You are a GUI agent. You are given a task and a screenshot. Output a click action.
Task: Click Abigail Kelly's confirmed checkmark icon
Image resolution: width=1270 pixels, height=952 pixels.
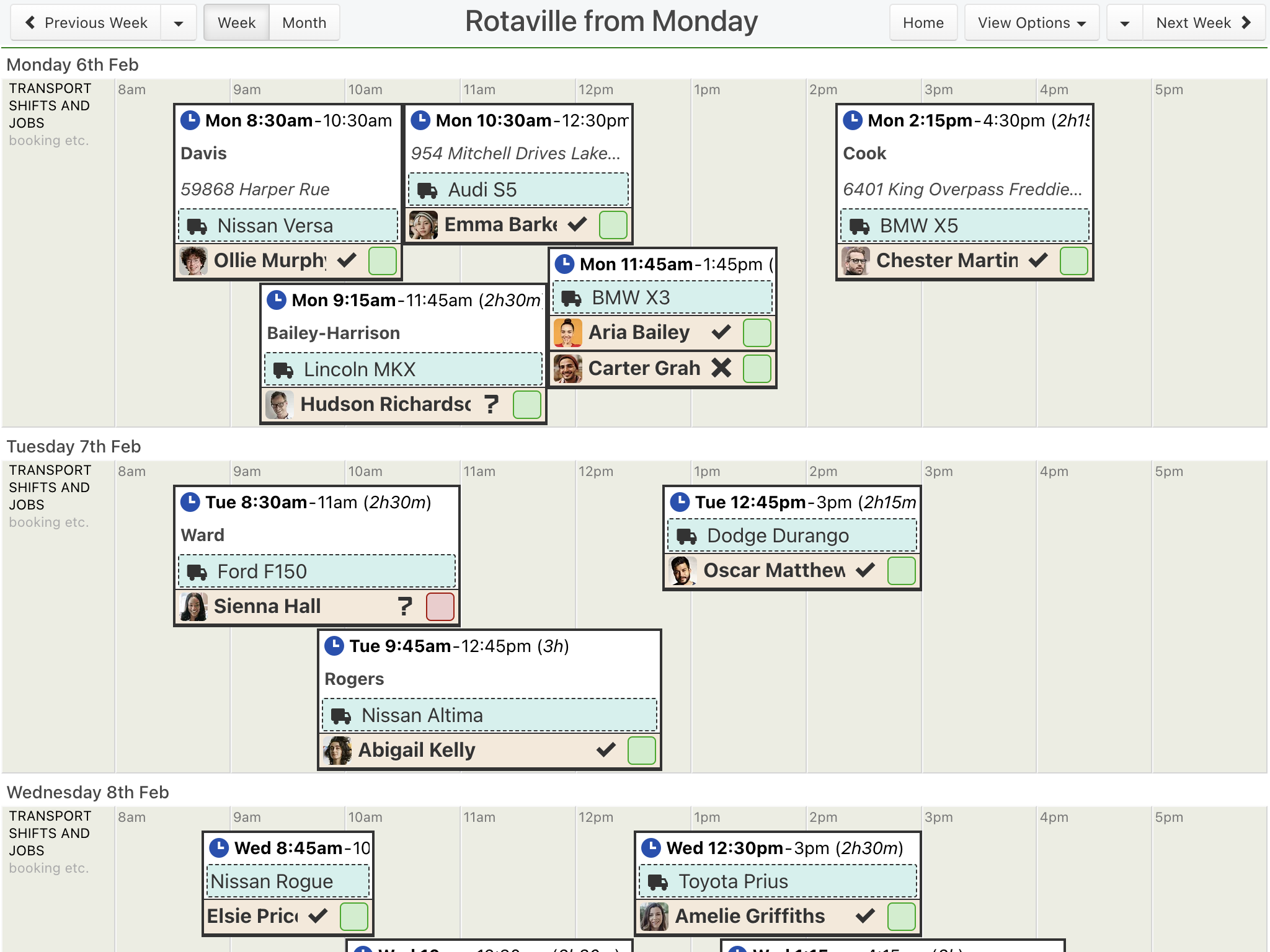pyautogui.click(x=606, y=750)
